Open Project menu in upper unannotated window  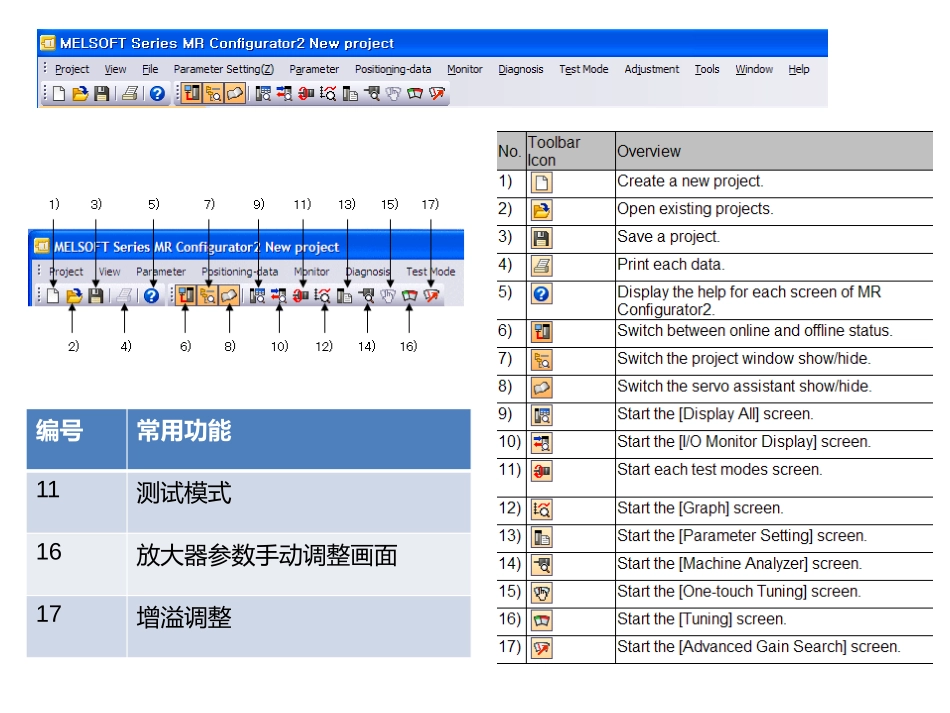click(x=72, y=70)
